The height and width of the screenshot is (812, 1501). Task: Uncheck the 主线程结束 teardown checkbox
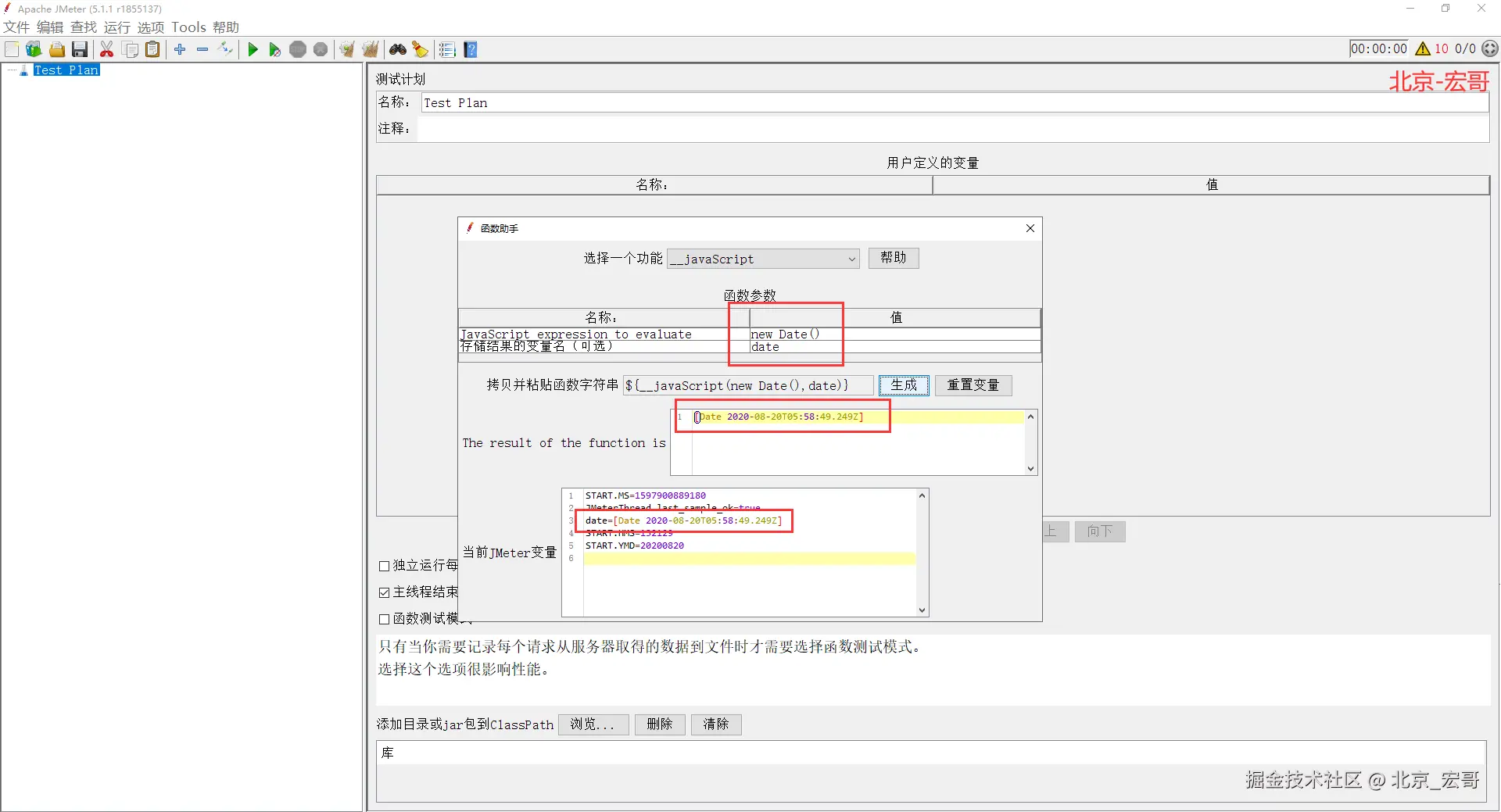pos(385,592)
